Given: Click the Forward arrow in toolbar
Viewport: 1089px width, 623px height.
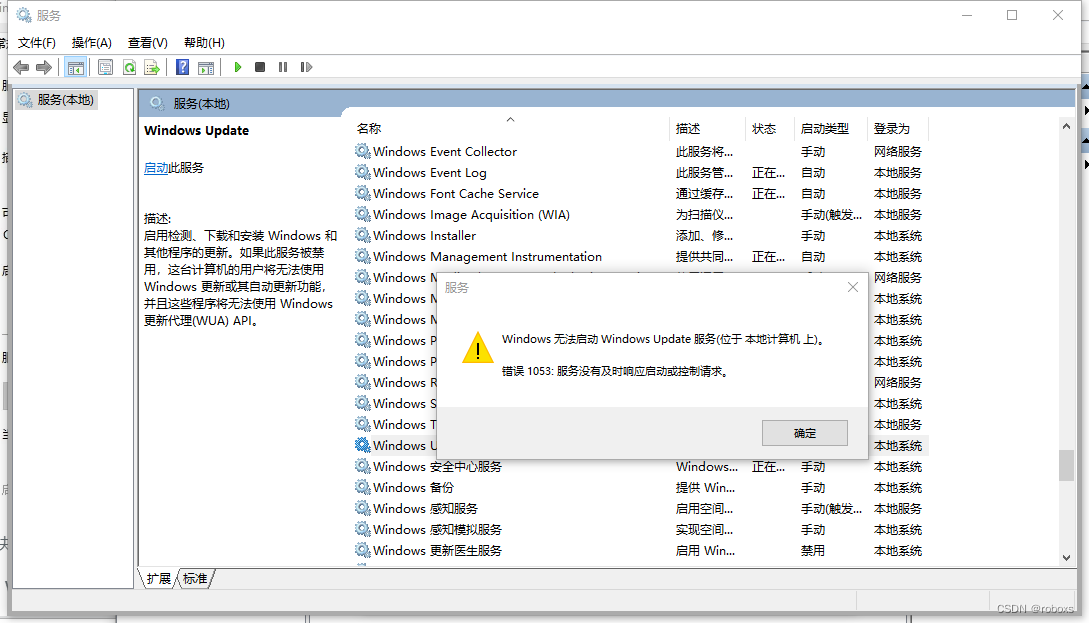Looking at the screenshot, I should pos(44,67).
